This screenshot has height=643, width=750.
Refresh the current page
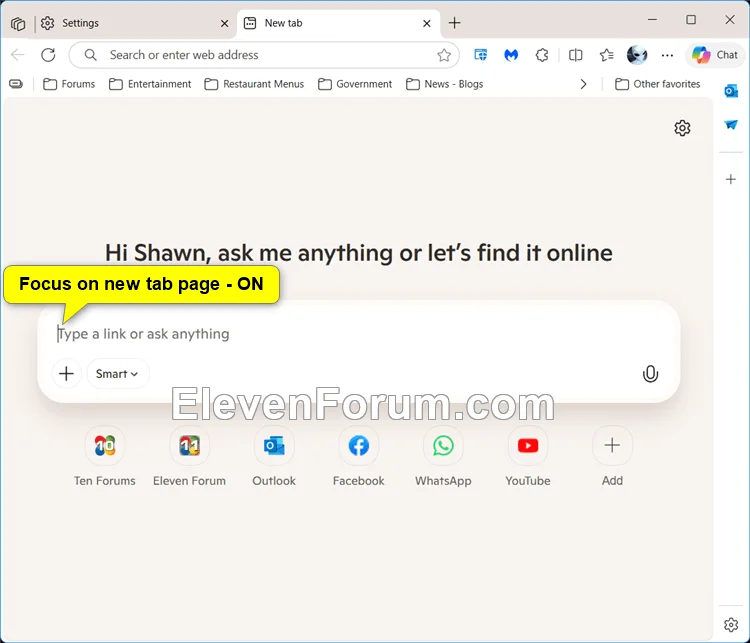(x=48, y=55)
